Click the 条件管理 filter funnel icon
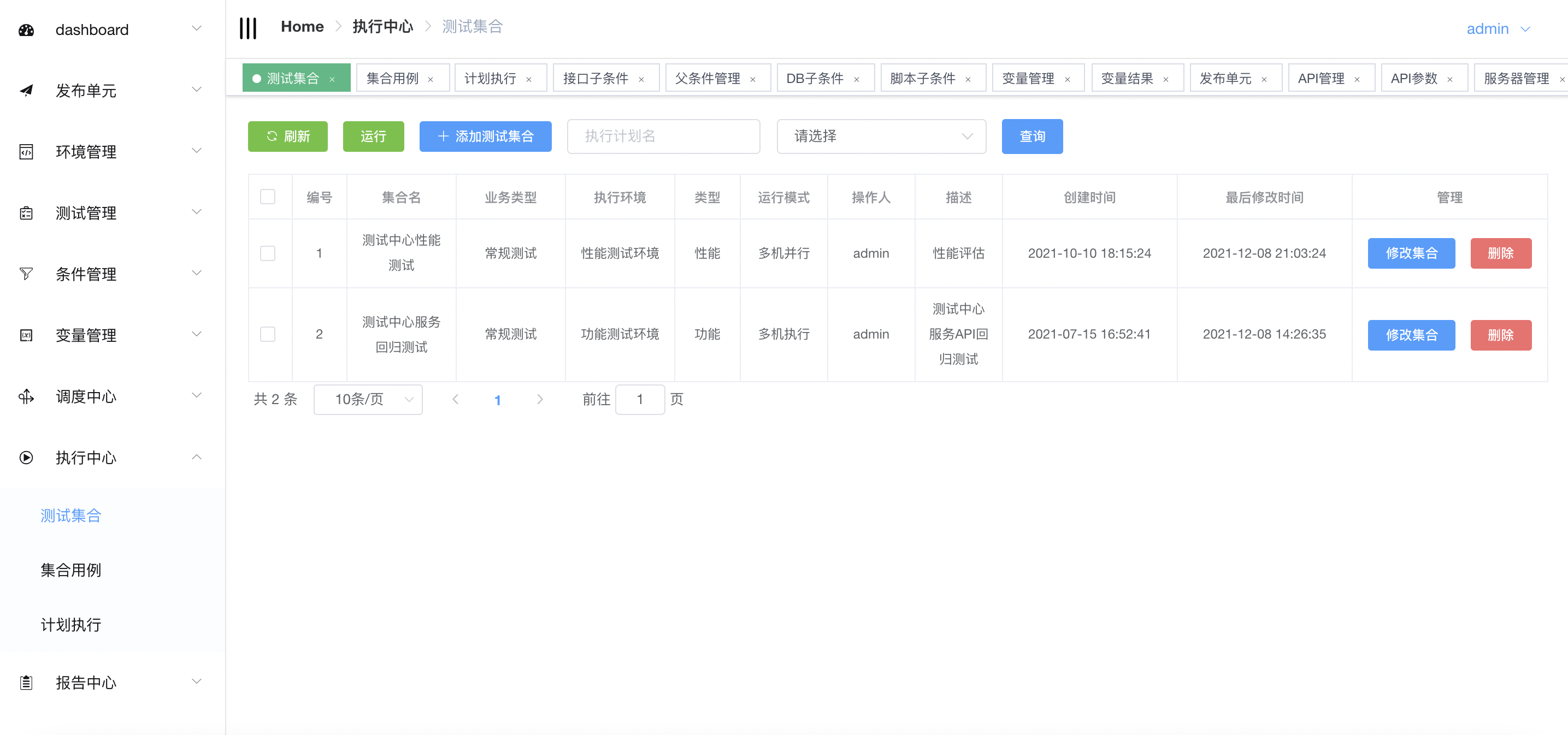 [x=26, y=274]
